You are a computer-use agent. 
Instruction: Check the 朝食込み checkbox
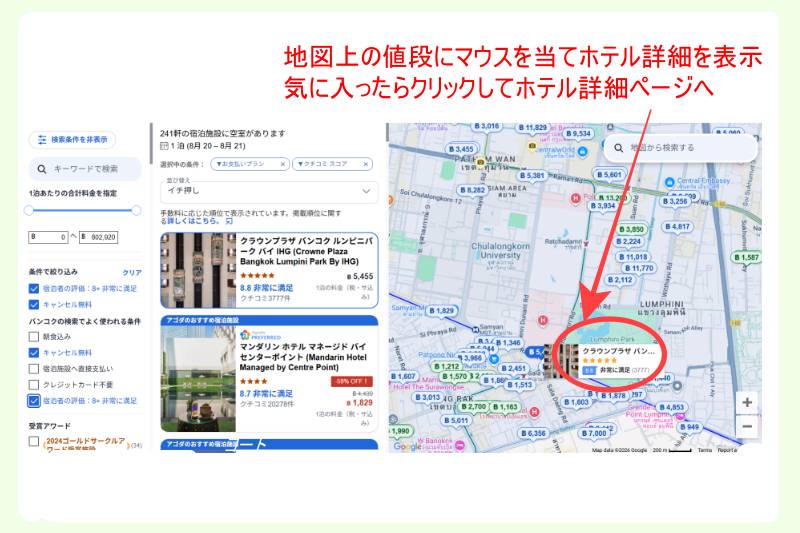point(34,337)
